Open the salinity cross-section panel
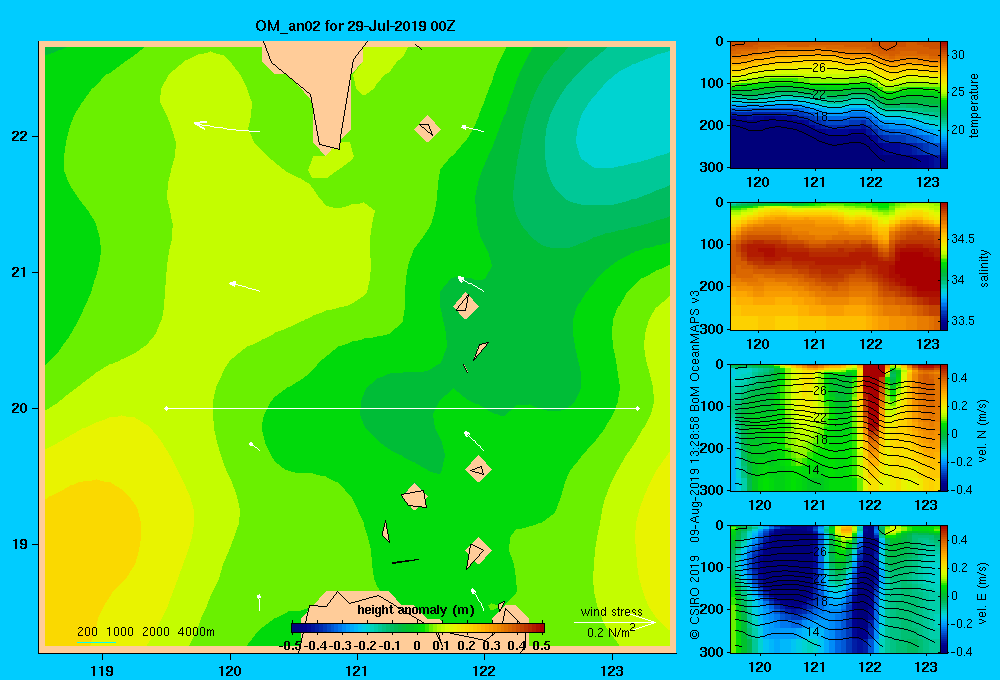 click(835, 266)
